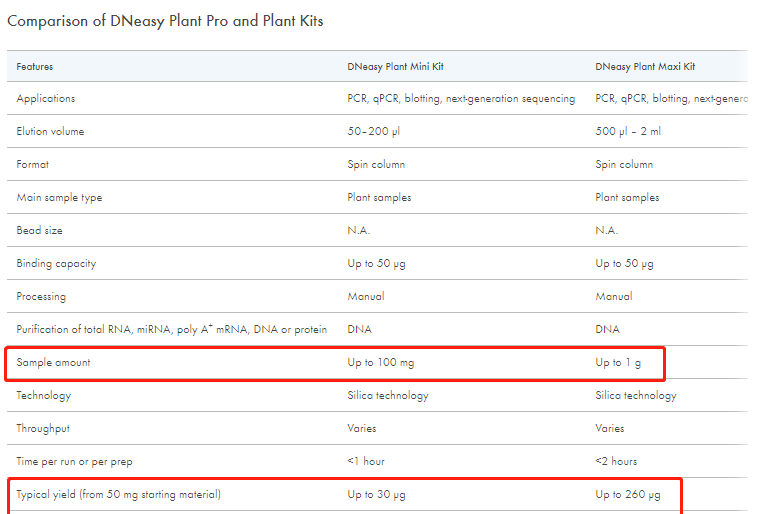This screenshot has height=514, width=766.
Task: Click the 'DNeasy Plant Mini Kit' column header
Action: click(395, 67)
